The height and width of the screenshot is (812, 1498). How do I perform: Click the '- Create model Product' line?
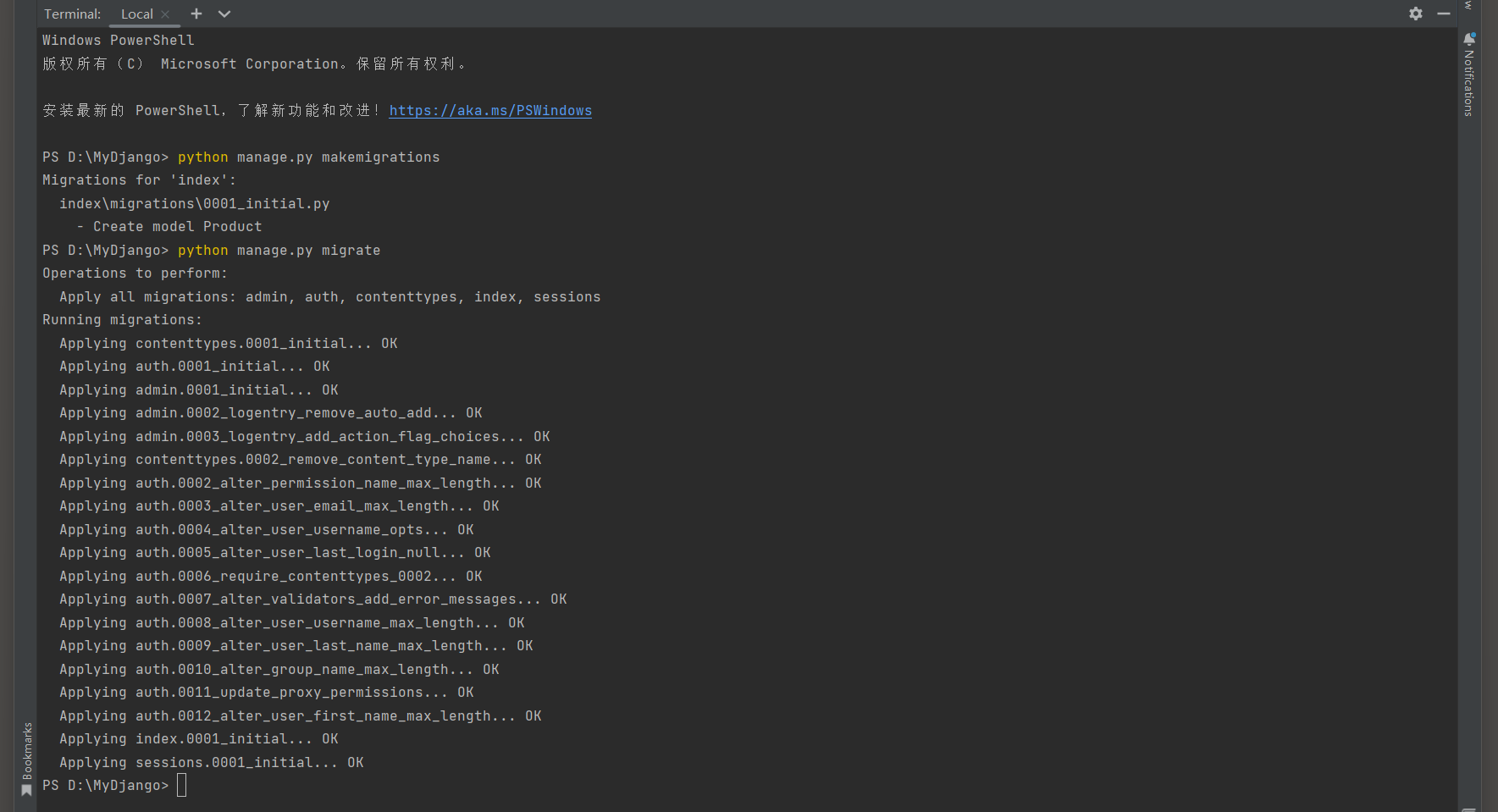169,227
